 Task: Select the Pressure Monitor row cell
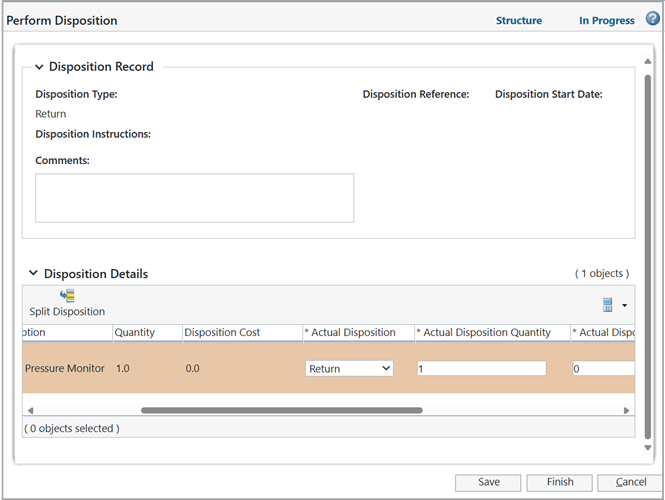pos(64,369)
